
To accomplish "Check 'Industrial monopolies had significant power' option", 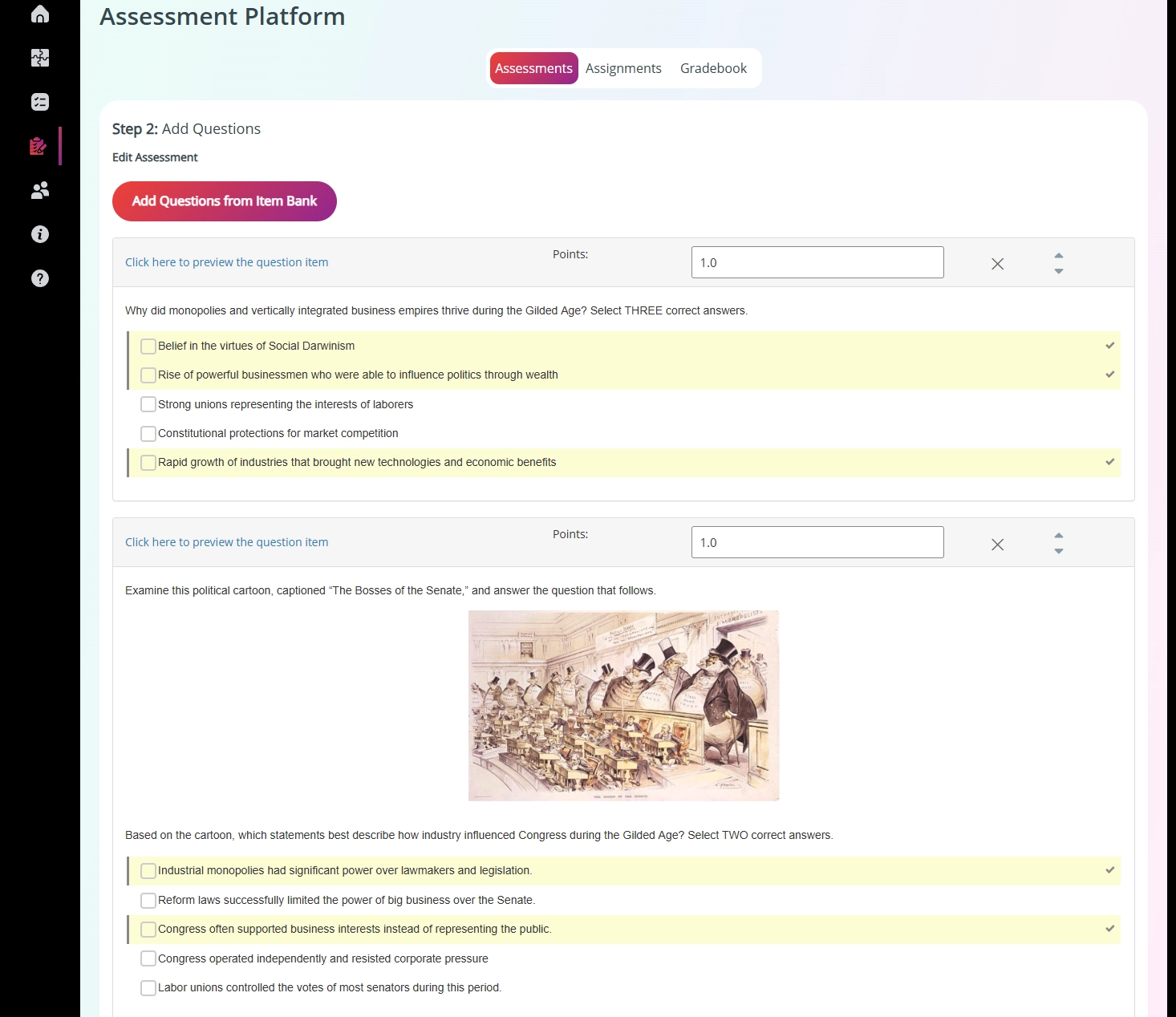I will click(x=148, y=871).
